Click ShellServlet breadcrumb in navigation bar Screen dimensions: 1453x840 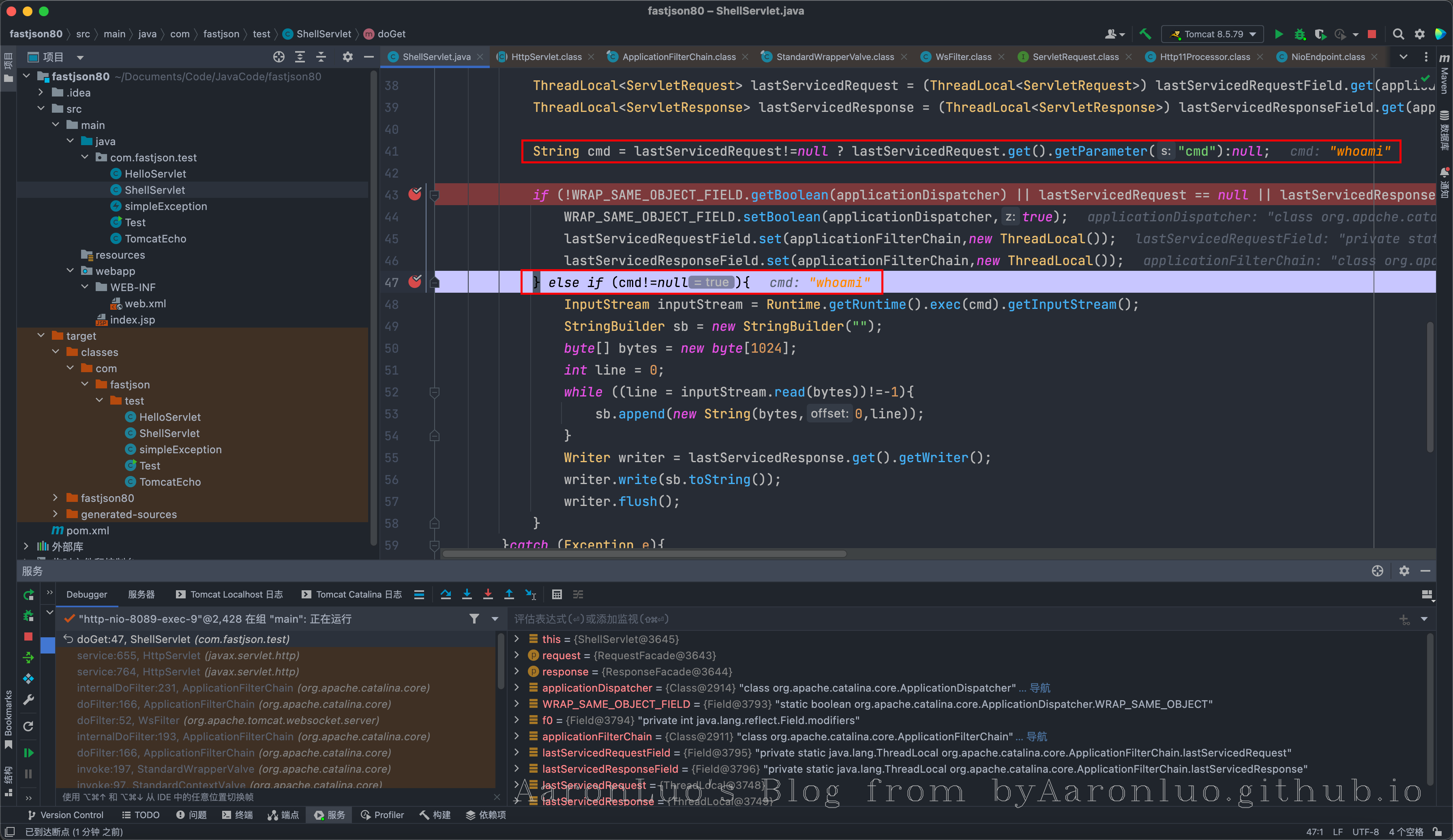coord(317,34)
